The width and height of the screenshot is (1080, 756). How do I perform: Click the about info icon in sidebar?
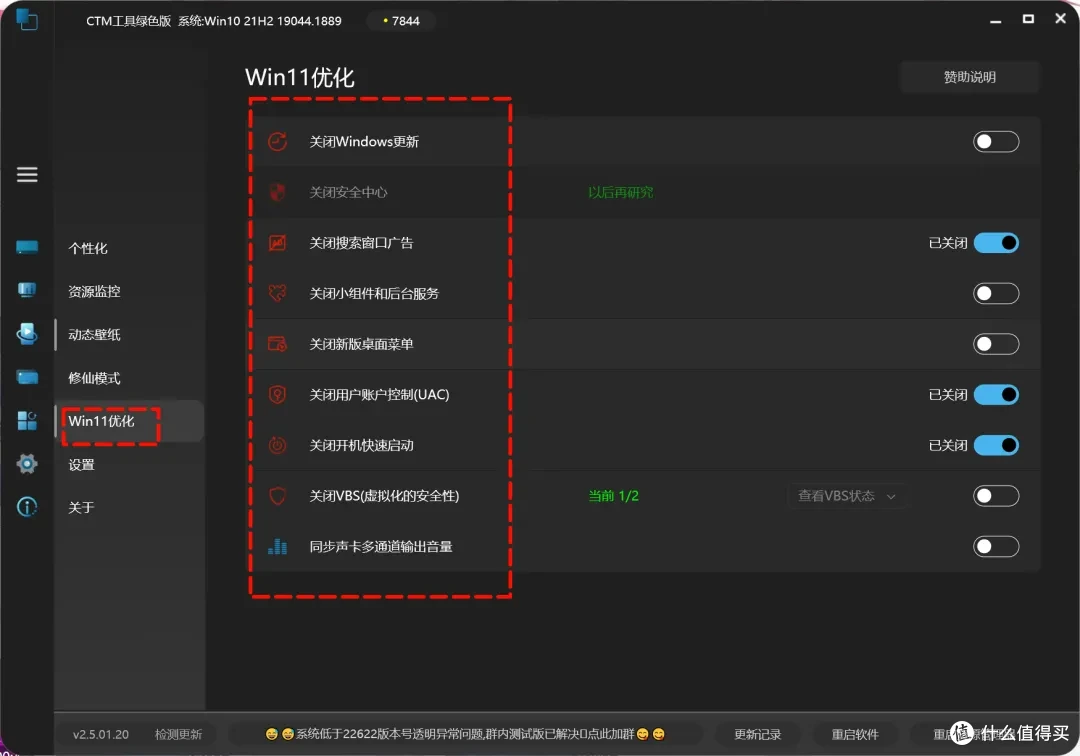tap(27, 507)
